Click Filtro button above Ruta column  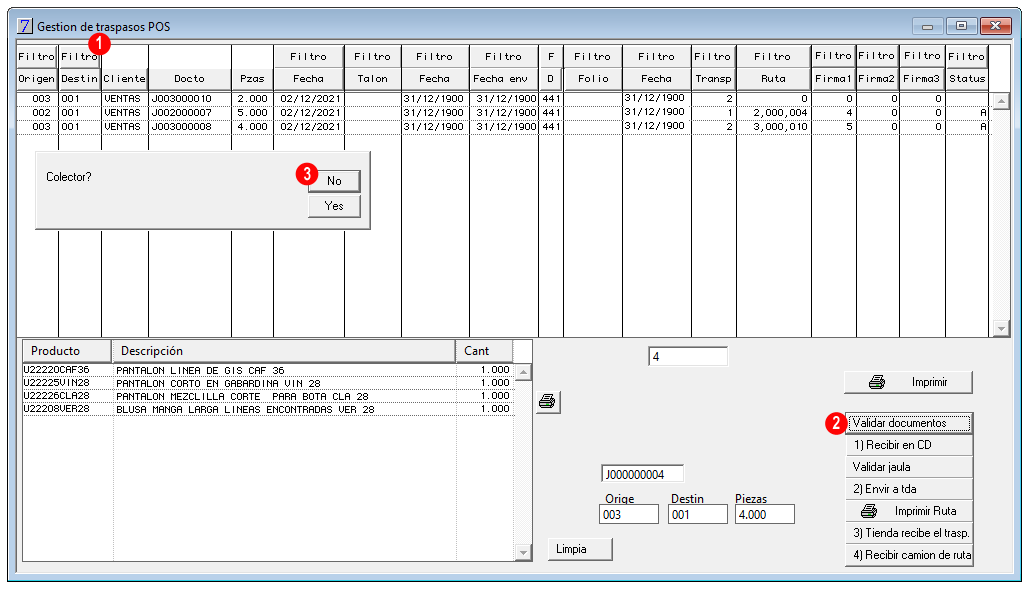[x=773, y=56]
